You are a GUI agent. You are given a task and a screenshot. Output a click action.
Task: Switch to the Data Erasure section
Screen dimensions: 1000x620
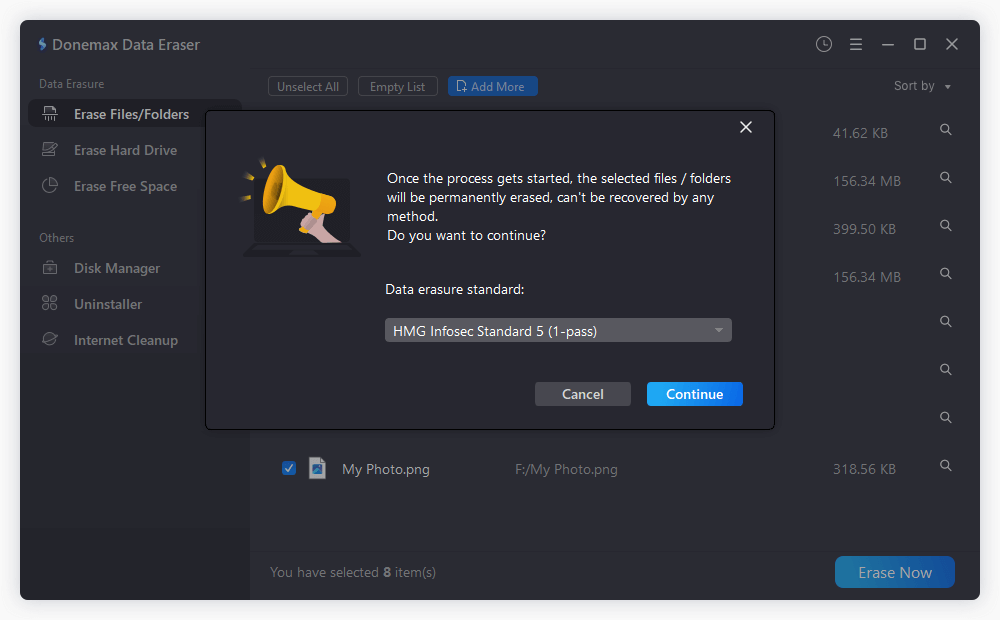tap(71, 84)
